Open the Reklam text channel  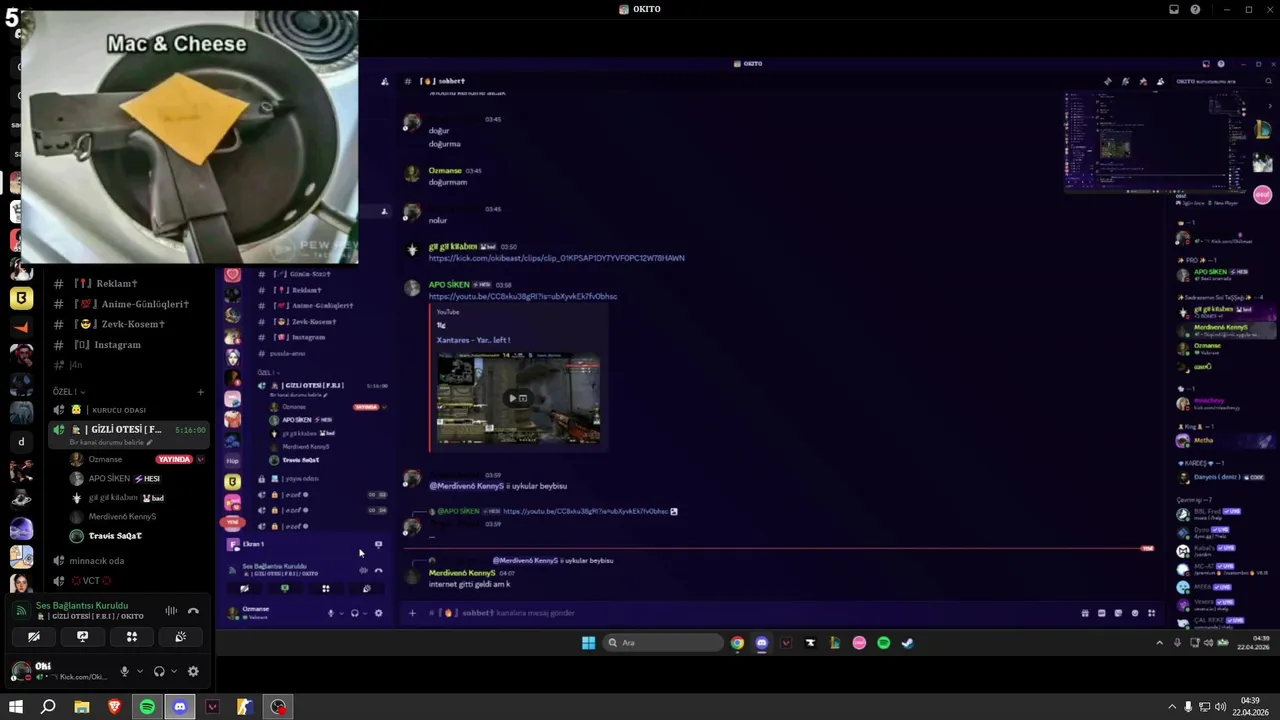click(x=129, y=284)
